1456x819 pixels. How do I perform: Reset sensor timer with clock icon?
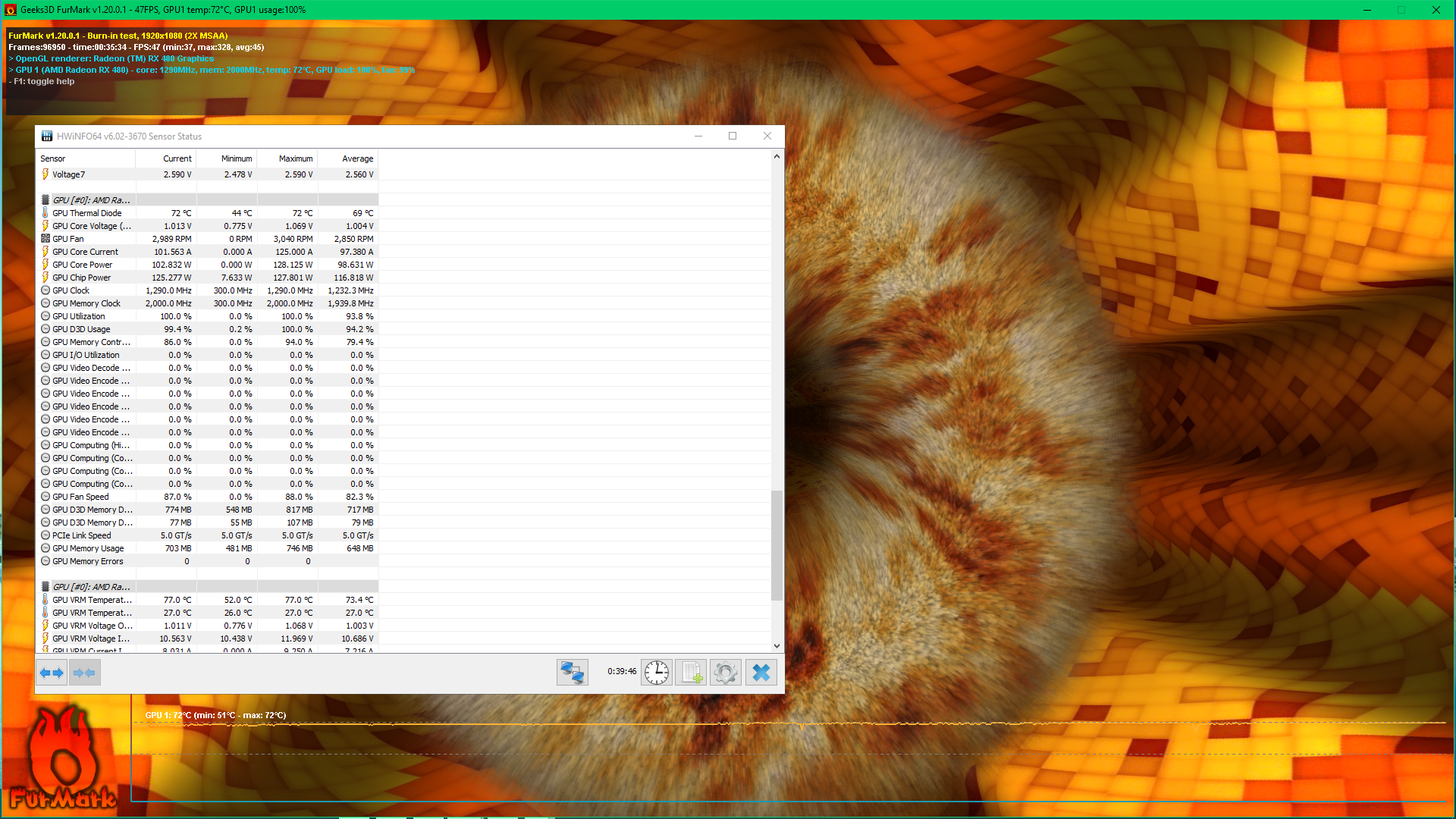(656, 673)
